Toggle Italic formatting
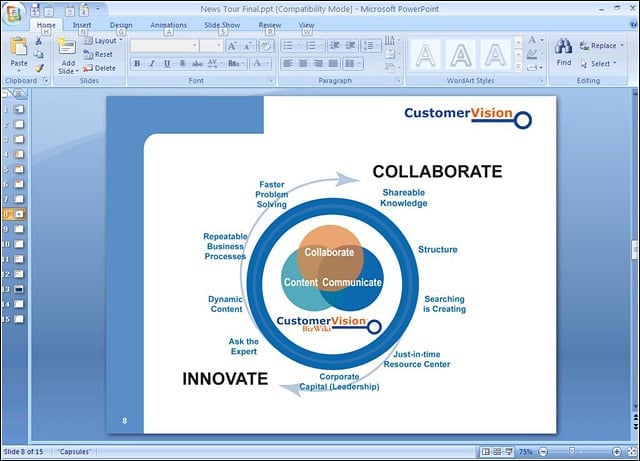Viewport: 640px width, 461px height. pyautogui.click(x=152, y=63)
